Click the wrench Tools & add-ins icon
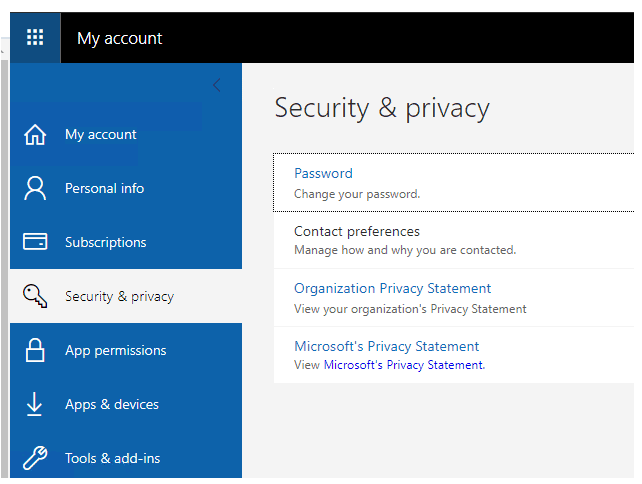Viewport: 642px width, 484px height. [x=35, y=458]
